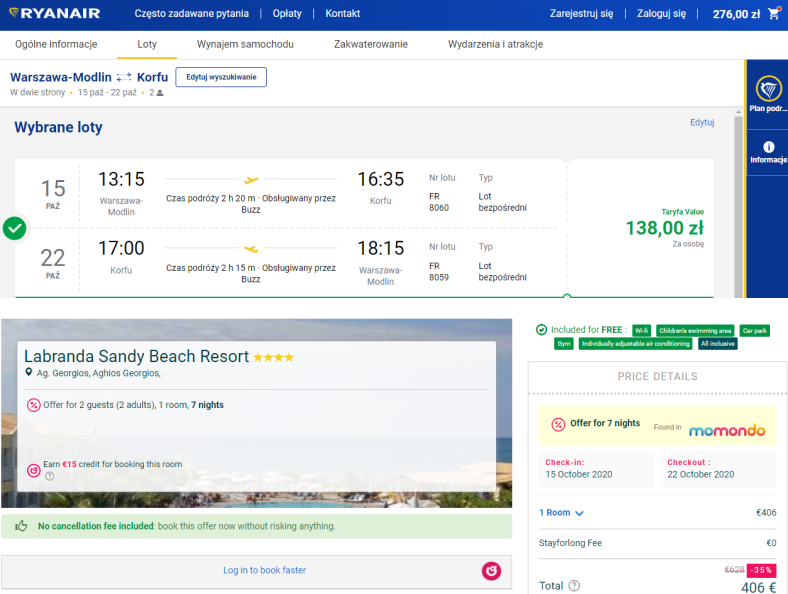The image size is (788, 594).
Task: Click Zarejestruj się link
Action: point(581,14)
